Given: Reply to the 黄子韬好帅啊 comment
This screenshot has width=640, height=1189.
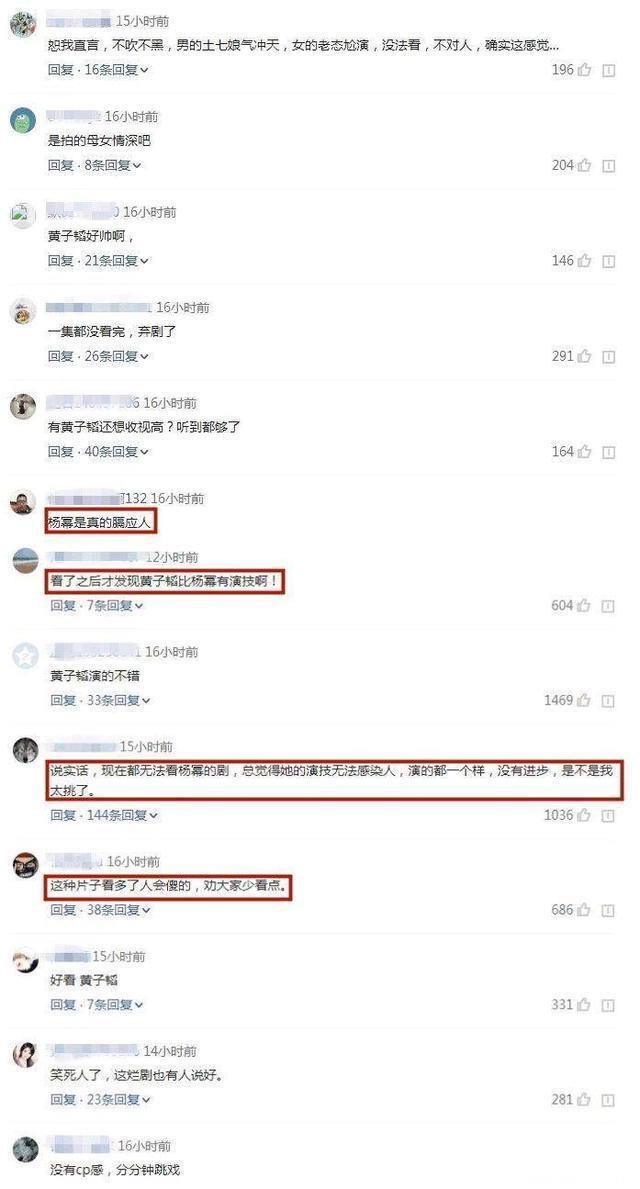Looking at the screenshot, I should tap(61, 261).
